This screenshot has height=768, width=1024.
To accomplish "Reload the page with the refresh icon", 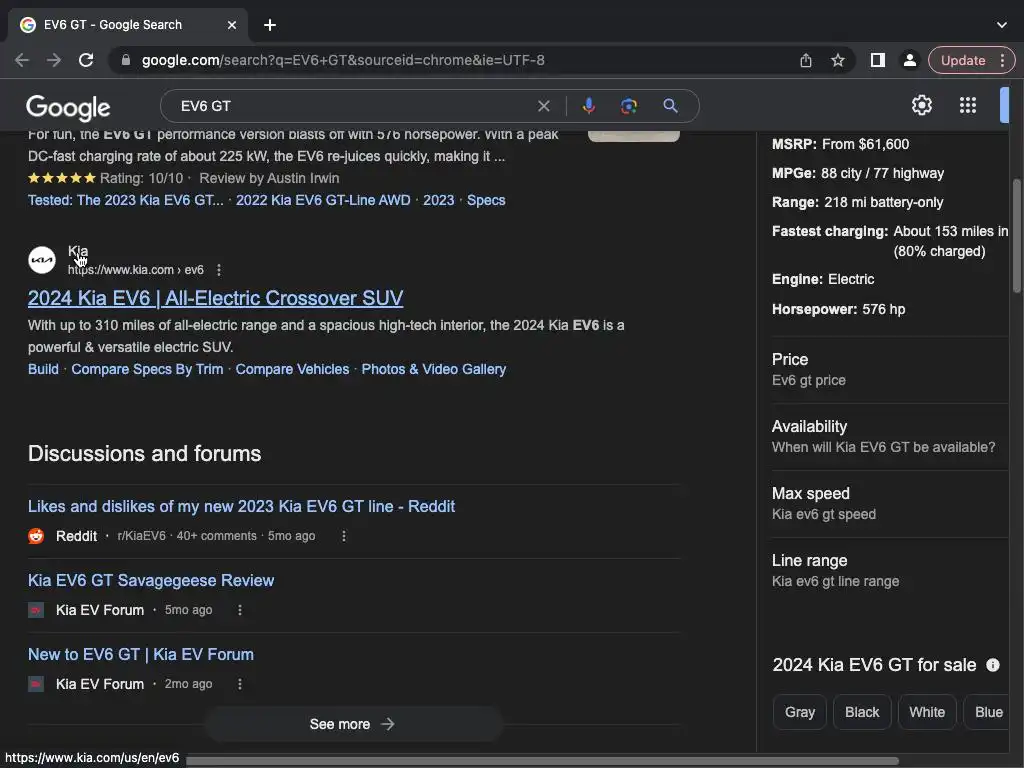I will pos(86,60).
